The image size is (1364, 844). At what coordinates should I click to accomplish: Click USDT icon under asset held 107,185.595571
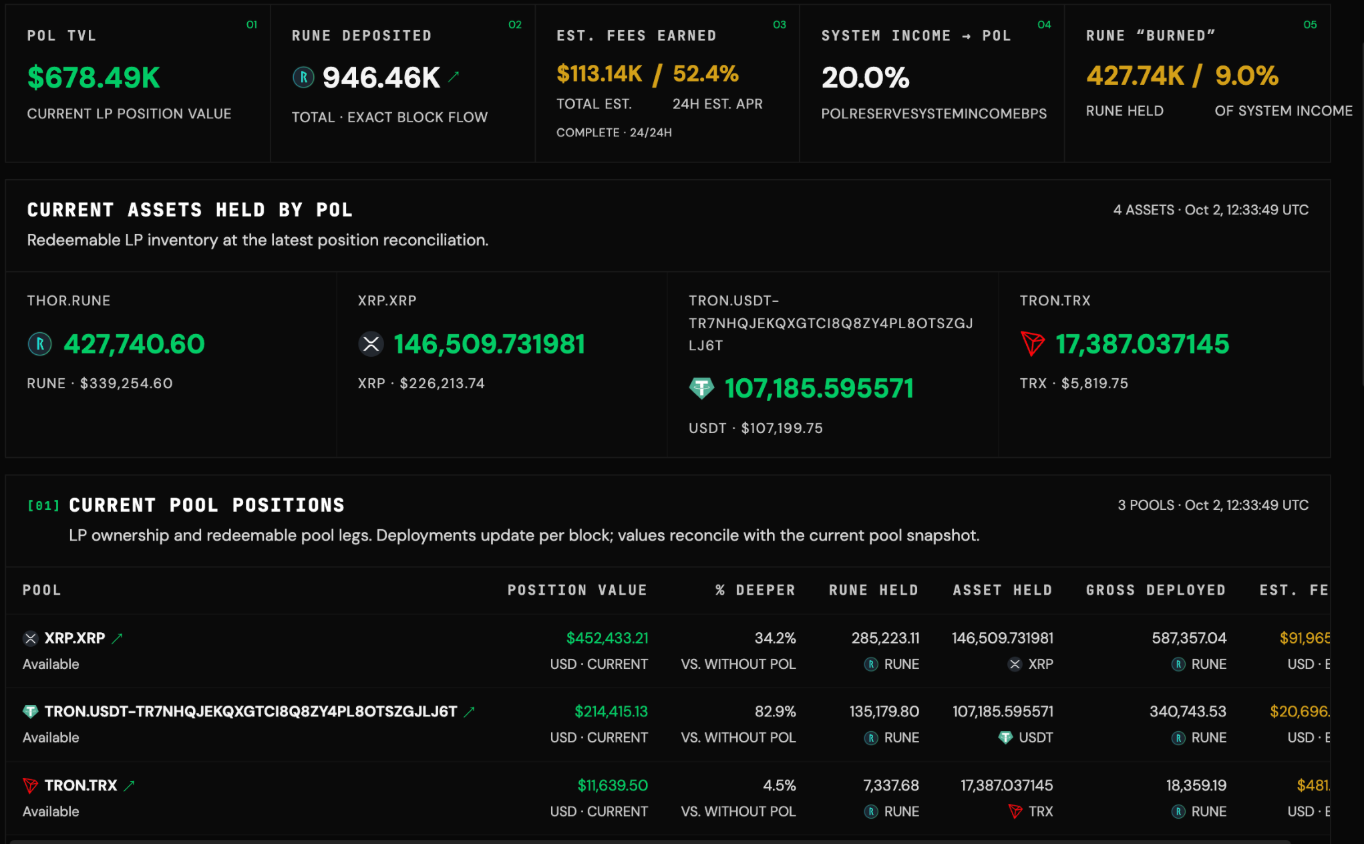pos(1005,738)
